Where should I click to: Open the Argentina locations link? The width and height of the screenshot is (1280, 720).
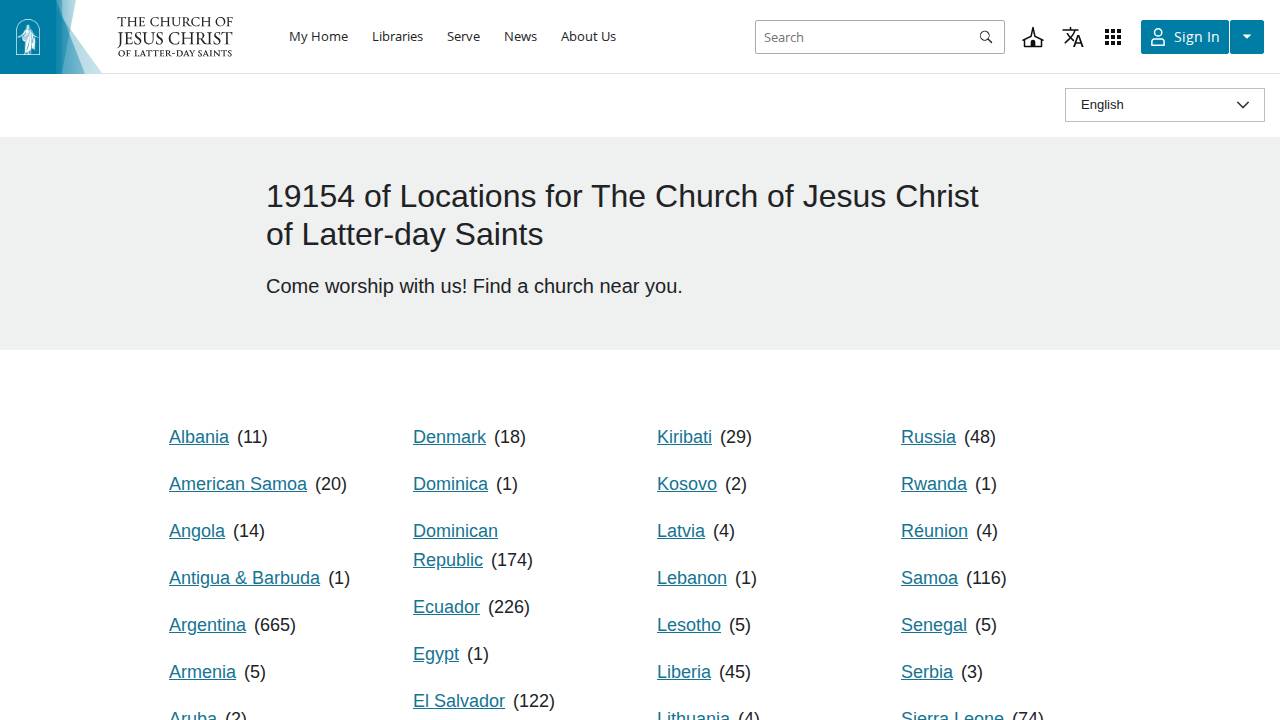(207, 625)
